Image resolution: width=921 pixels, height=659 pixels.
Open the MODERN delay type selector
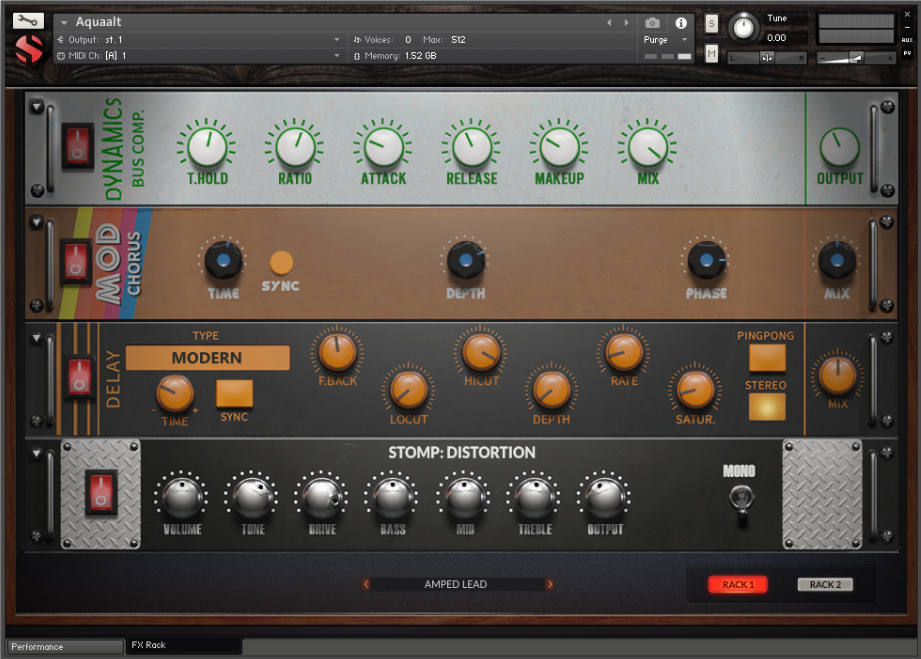pyautogui.click(x=207, y=357)
